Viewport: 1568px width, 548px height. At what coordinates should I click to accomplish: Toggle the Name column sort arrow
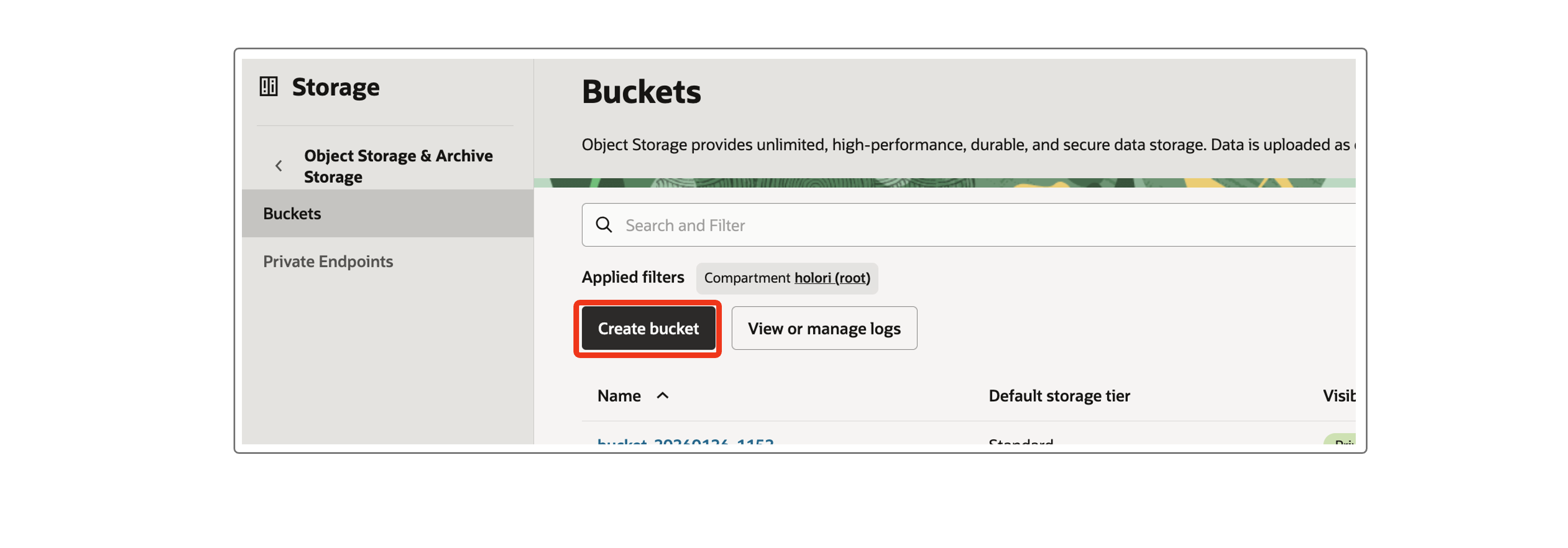point(663,396)
